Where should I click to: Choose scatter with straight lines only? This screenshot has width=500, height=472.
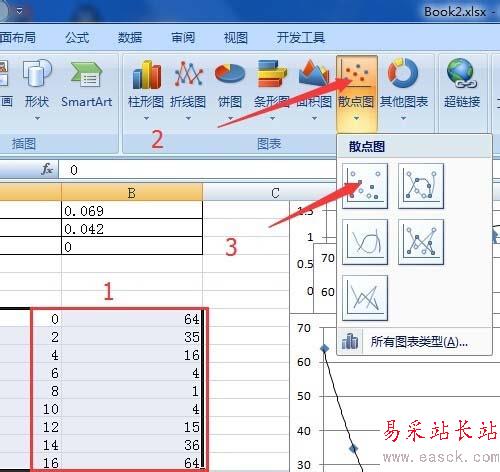click(x=365, y=298)
